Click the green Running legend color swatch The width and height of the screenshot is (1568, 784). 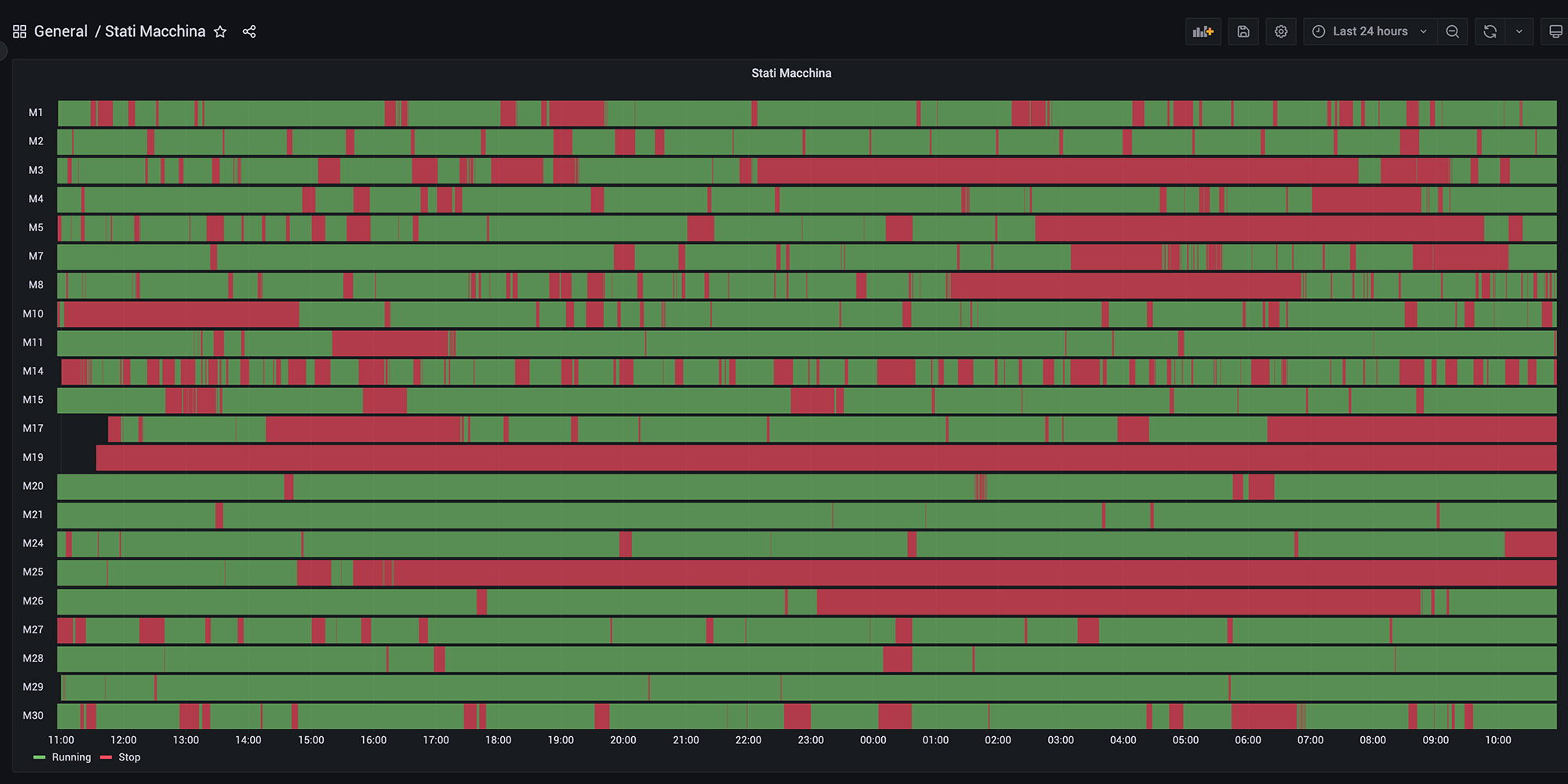click(x=40, y=757)
